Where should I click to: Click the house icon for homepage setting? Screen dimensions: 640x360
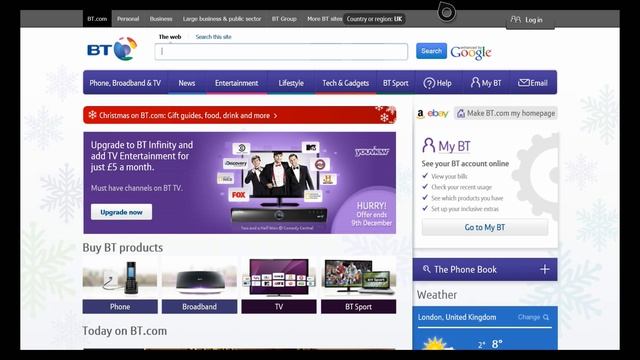[x=461, y=113]
